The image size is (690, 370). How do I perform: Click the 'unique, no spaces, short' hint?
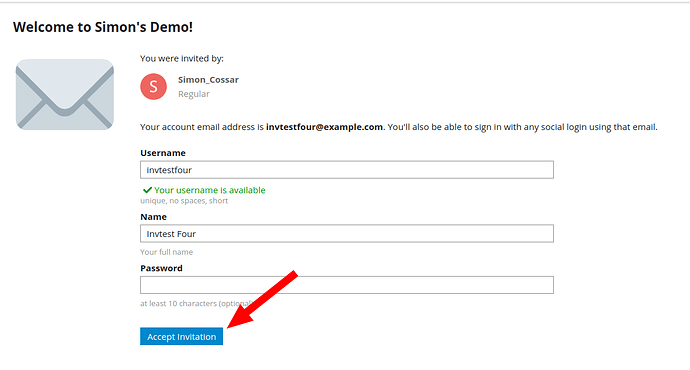point(184,201)
